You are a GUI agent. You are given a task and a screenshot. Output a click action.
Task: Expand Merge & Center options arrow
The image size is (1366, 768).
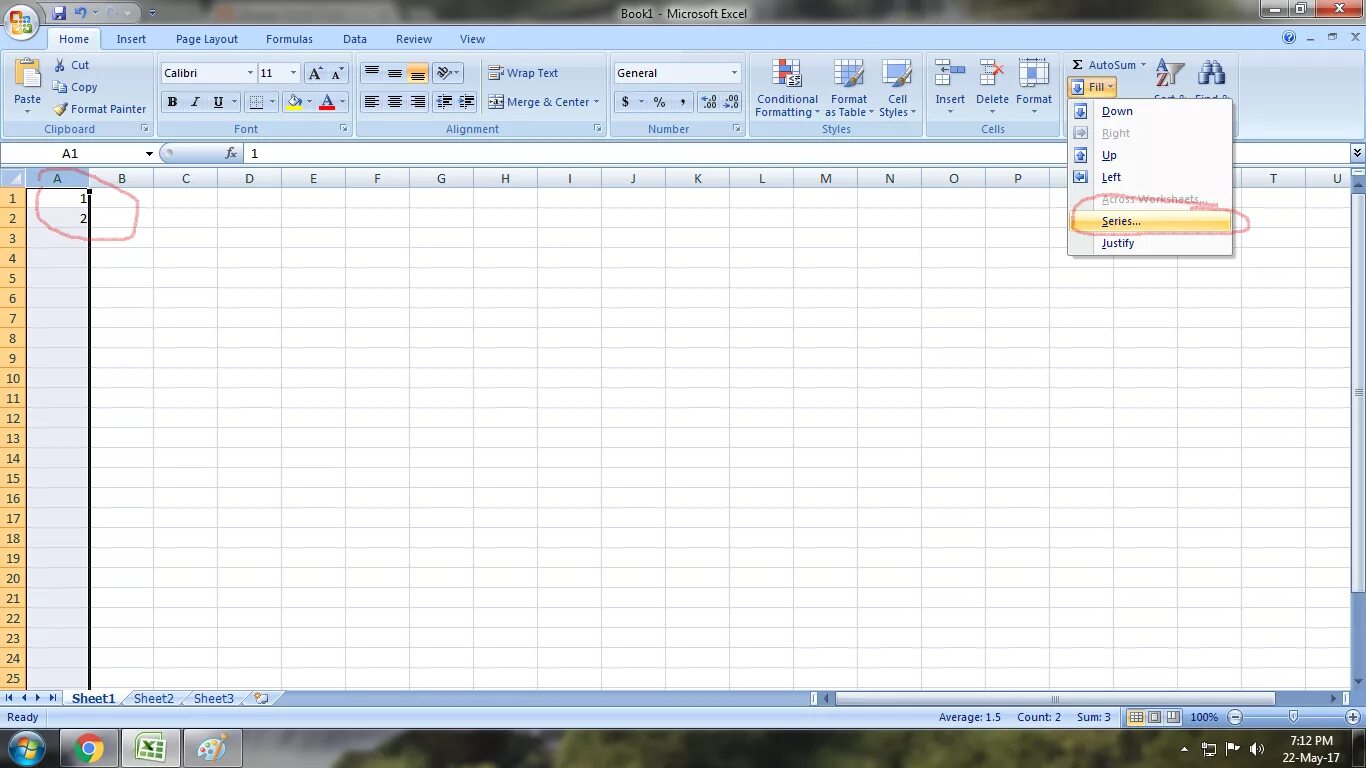click(x=596, y=102)
